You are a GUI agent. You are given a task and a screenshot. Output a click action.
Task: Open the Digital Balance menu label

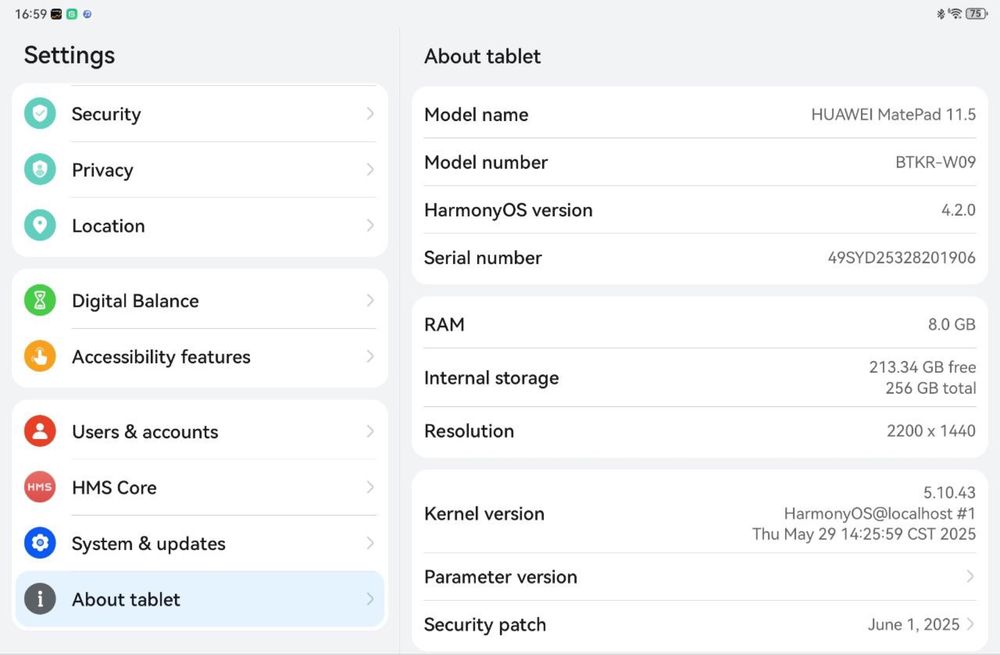click(x=135, y=301)
